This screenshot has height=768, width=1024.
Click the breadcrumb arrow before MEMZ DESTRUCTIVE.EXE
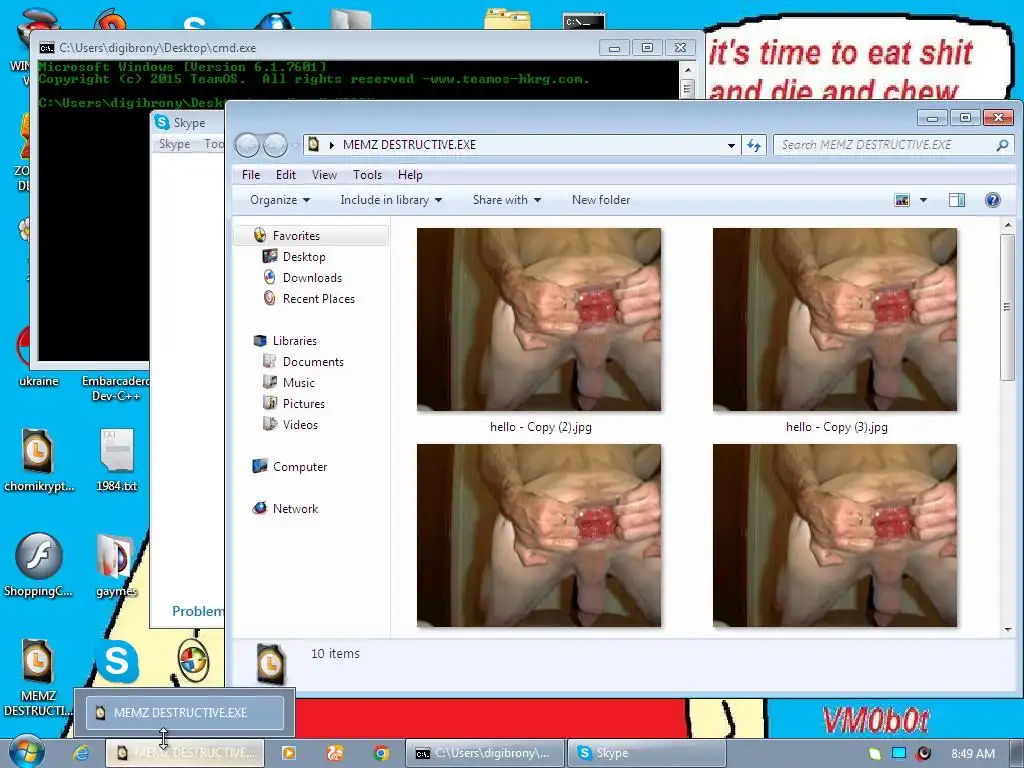332,145
